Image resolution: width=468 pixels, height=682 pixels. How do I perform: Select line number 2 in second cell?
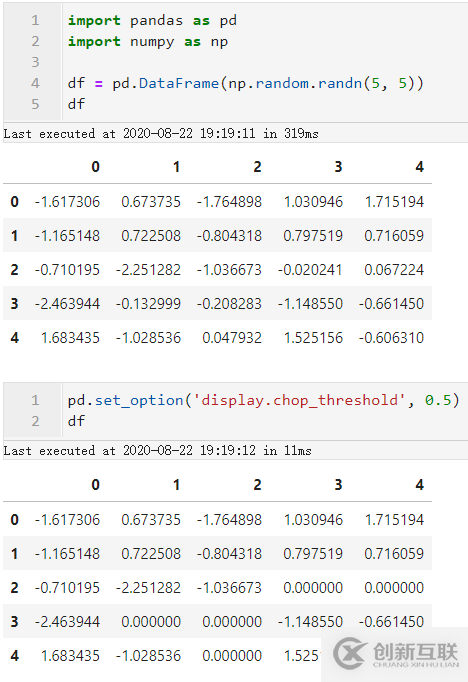tap(35, 421)
